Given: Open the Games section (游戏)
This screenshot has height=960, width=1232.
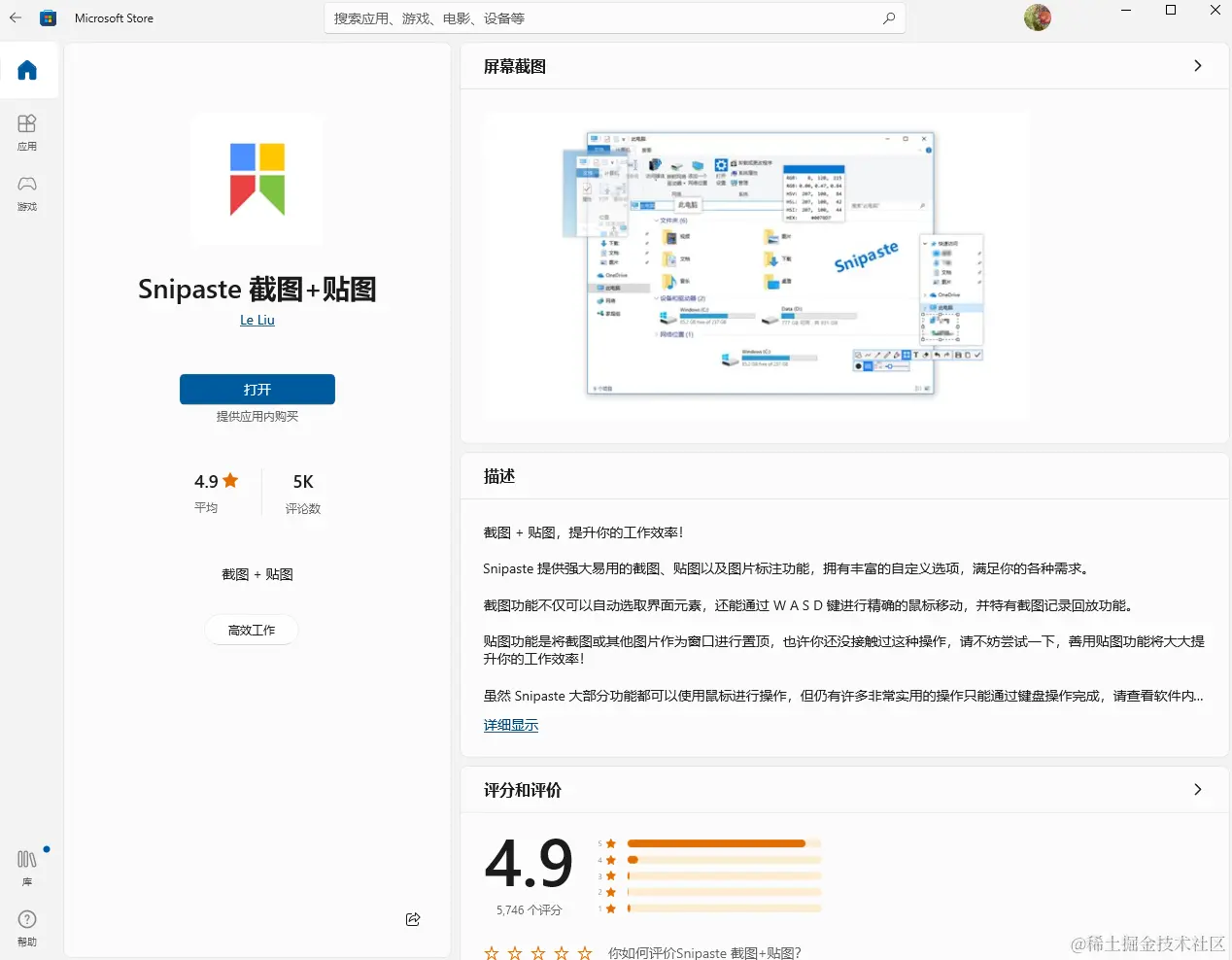Looking at the screenshot, I should (x=27, y=192).
